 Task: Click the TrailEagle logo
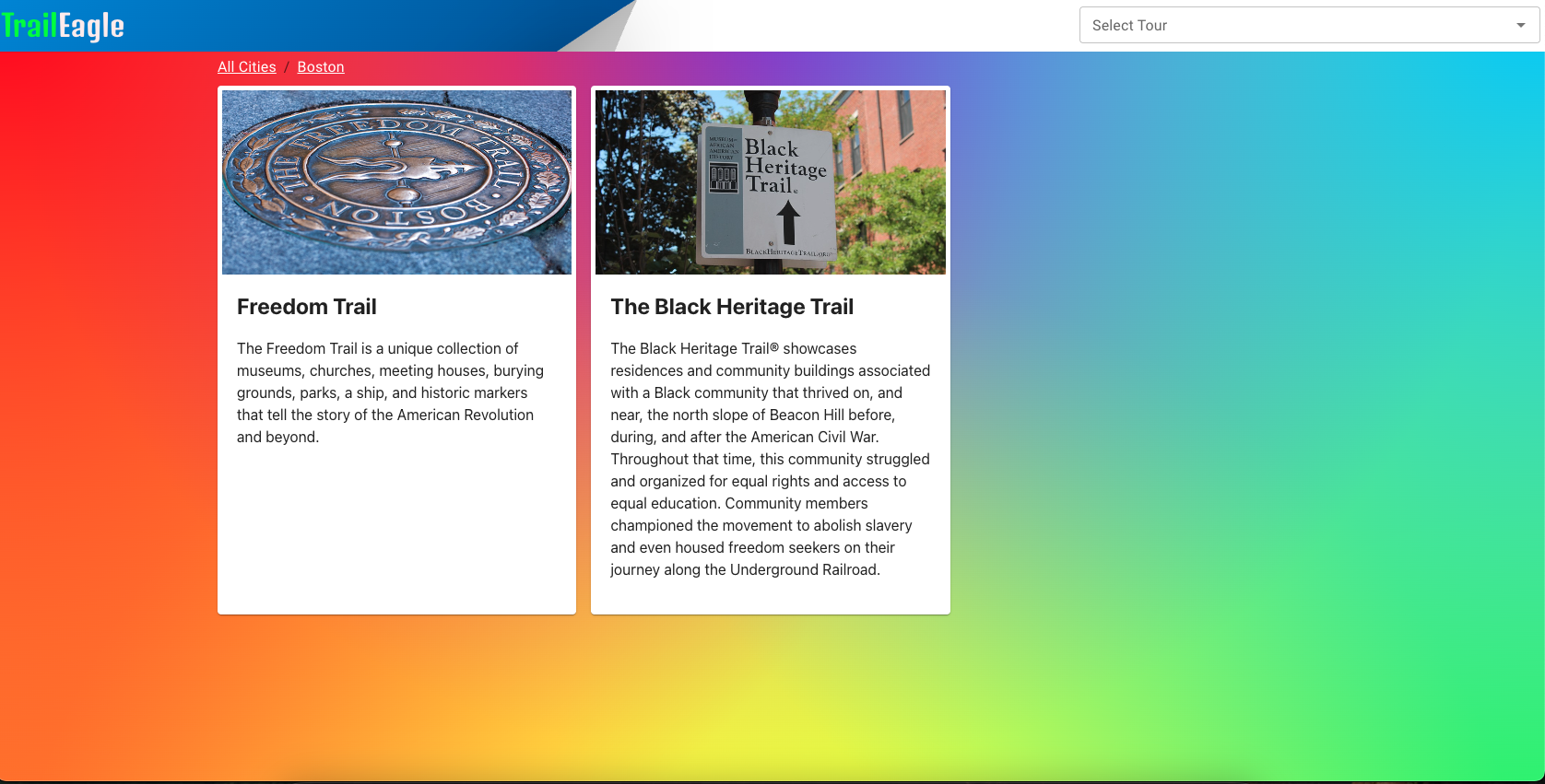tap(63, 26)
